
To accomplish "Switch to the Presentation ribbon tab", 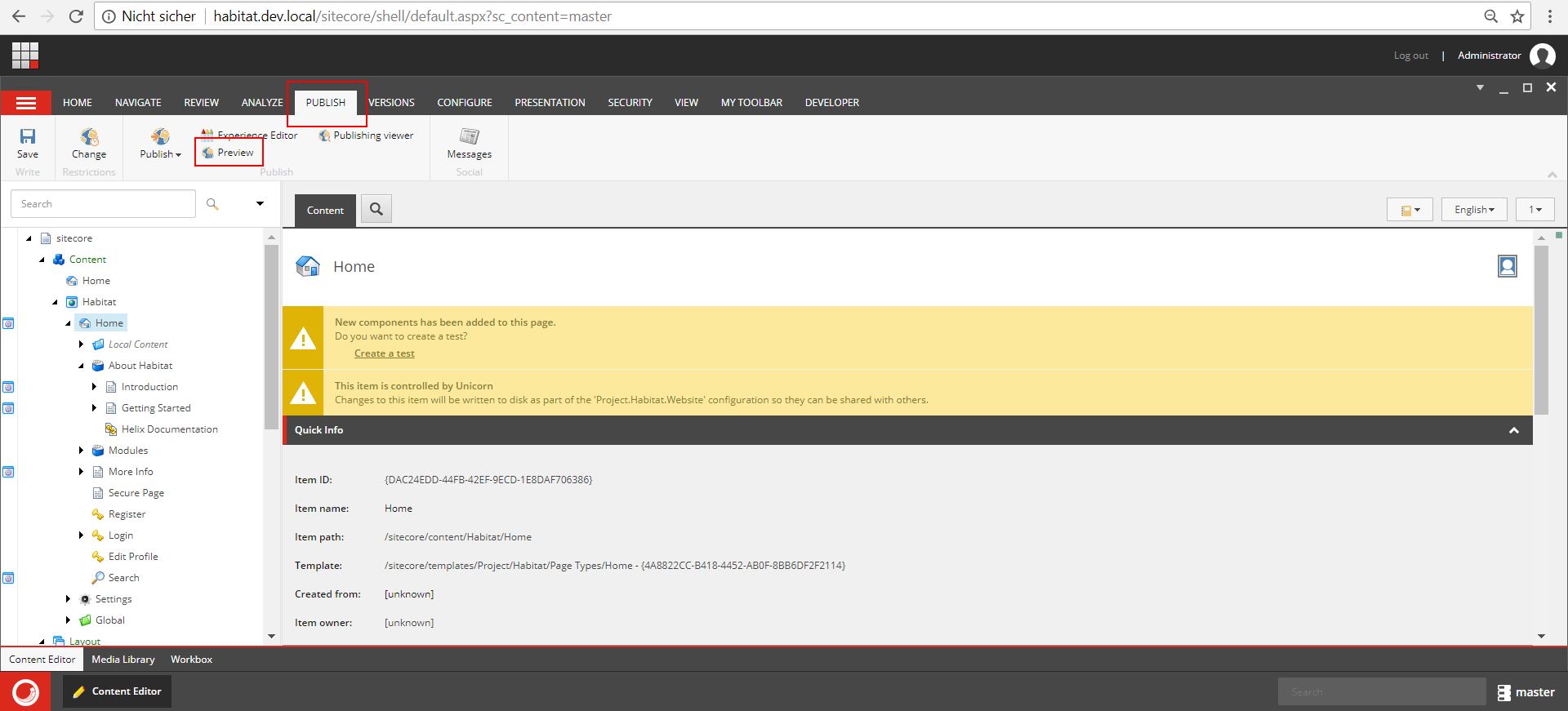I will pos(550,103).
